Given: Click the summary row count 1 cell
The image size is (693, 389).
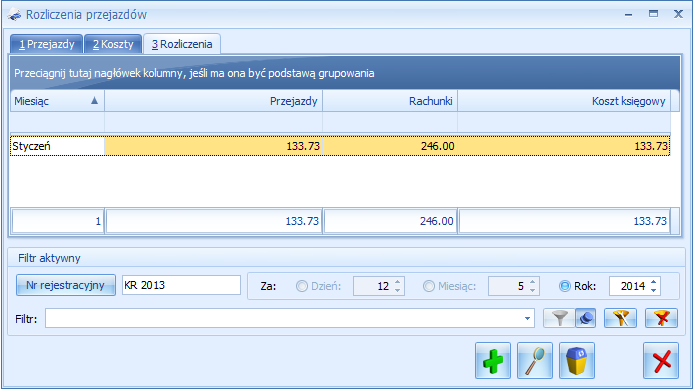Looking at the screenshot, I should coord(57,221).
